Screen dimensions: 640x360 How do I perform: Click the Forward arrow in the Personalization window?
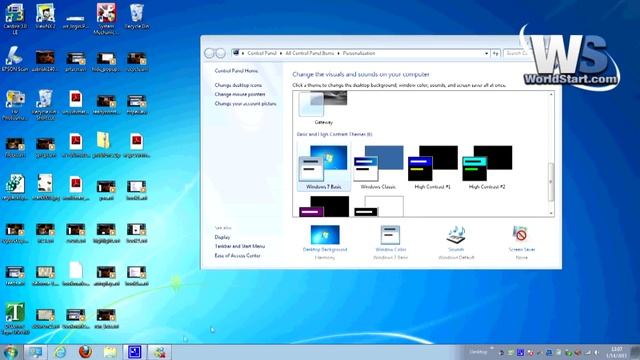(220, 53)
